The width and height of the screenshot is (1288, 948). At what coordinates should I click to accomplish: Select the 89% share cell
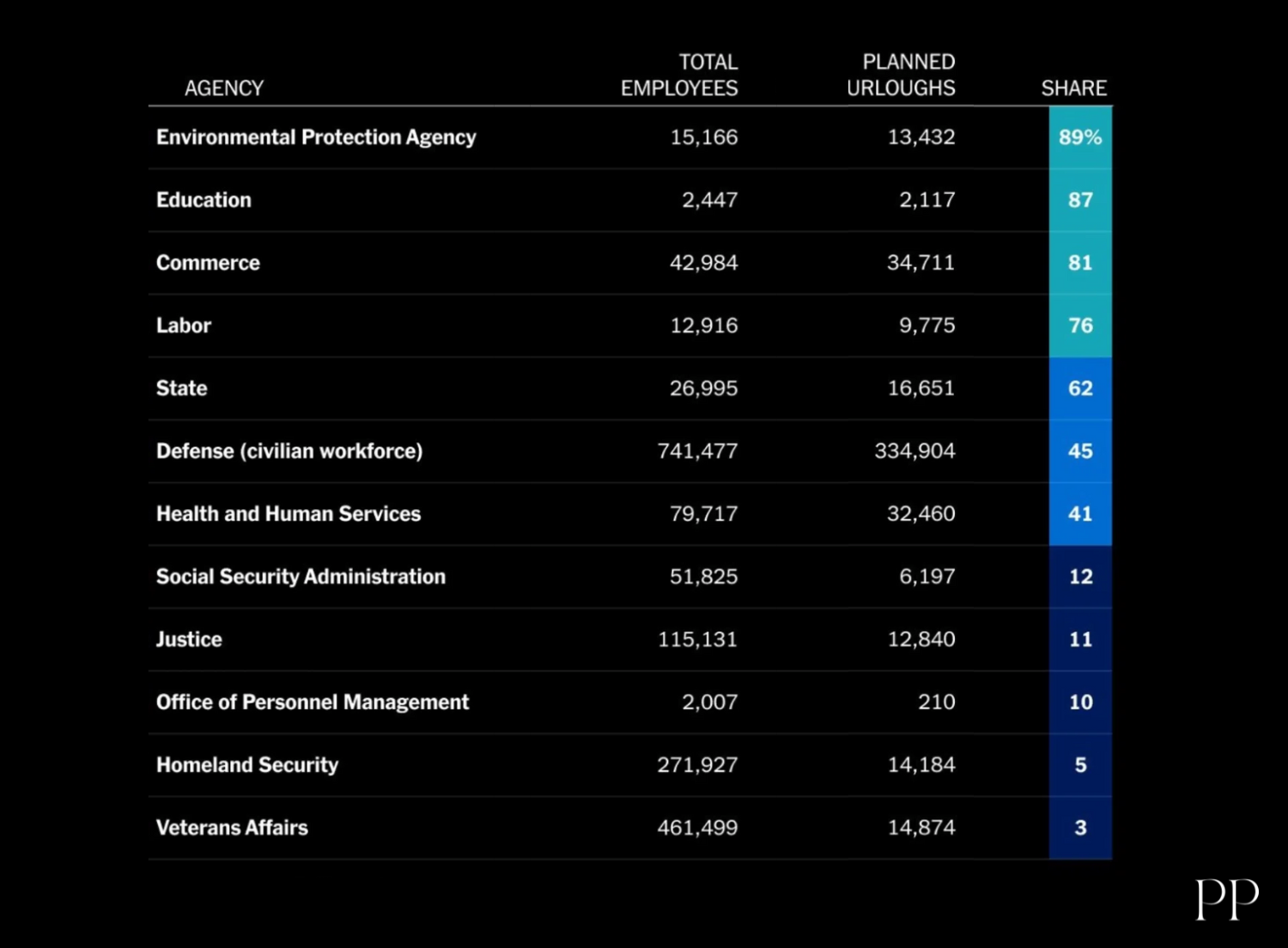pos(1080,137)
